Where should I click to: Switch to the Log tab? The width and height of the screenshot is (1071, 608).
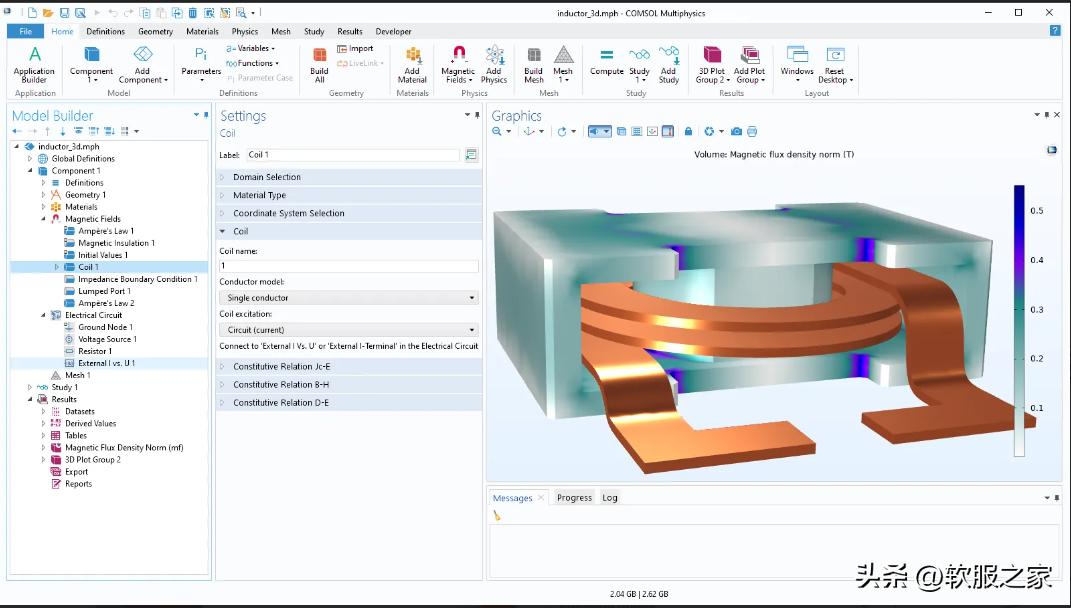click(609, 497)
